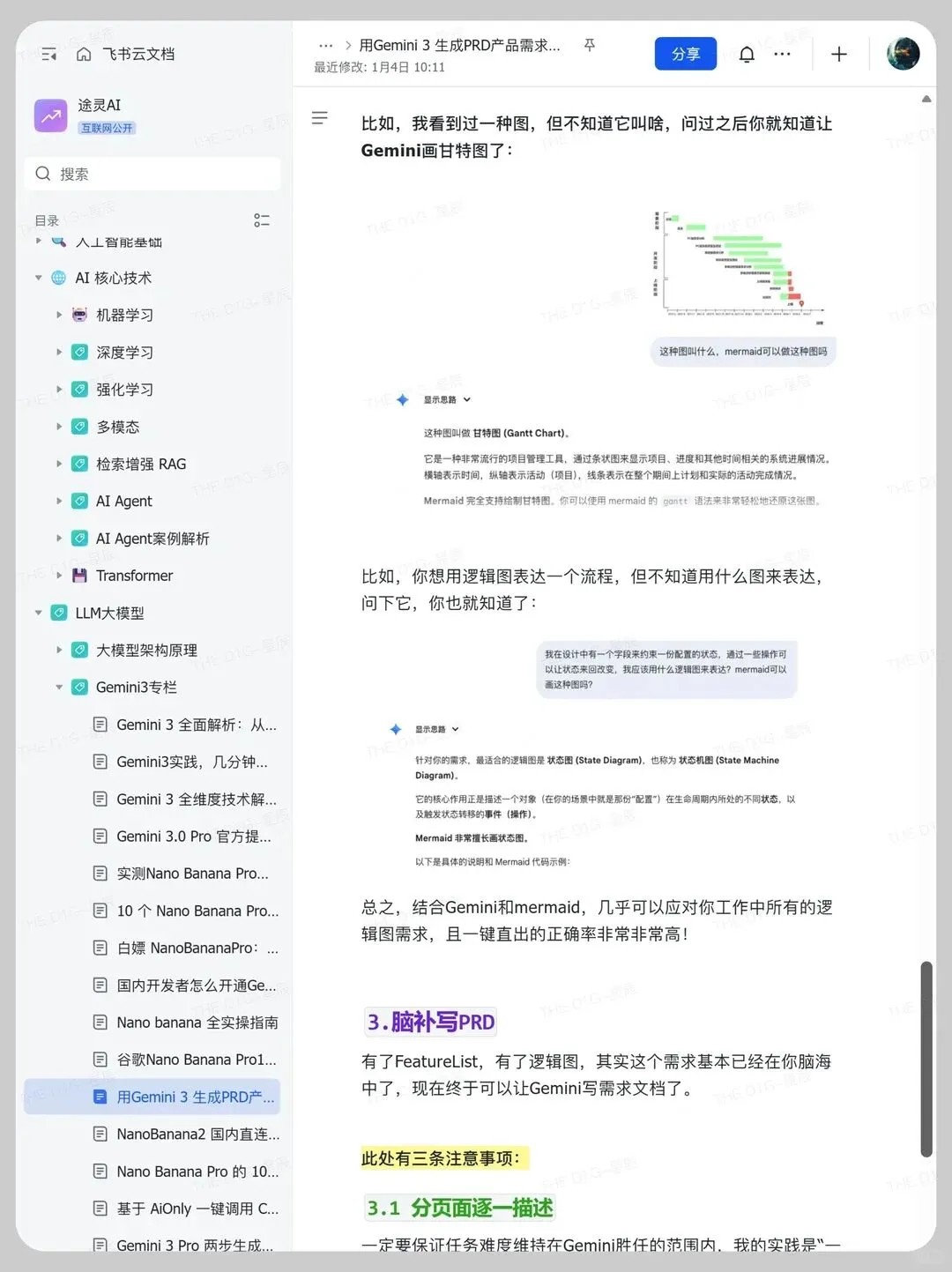
Task: Click the document title 用Gemini 3 生成PRD产品需求
Action: [459, 45]
